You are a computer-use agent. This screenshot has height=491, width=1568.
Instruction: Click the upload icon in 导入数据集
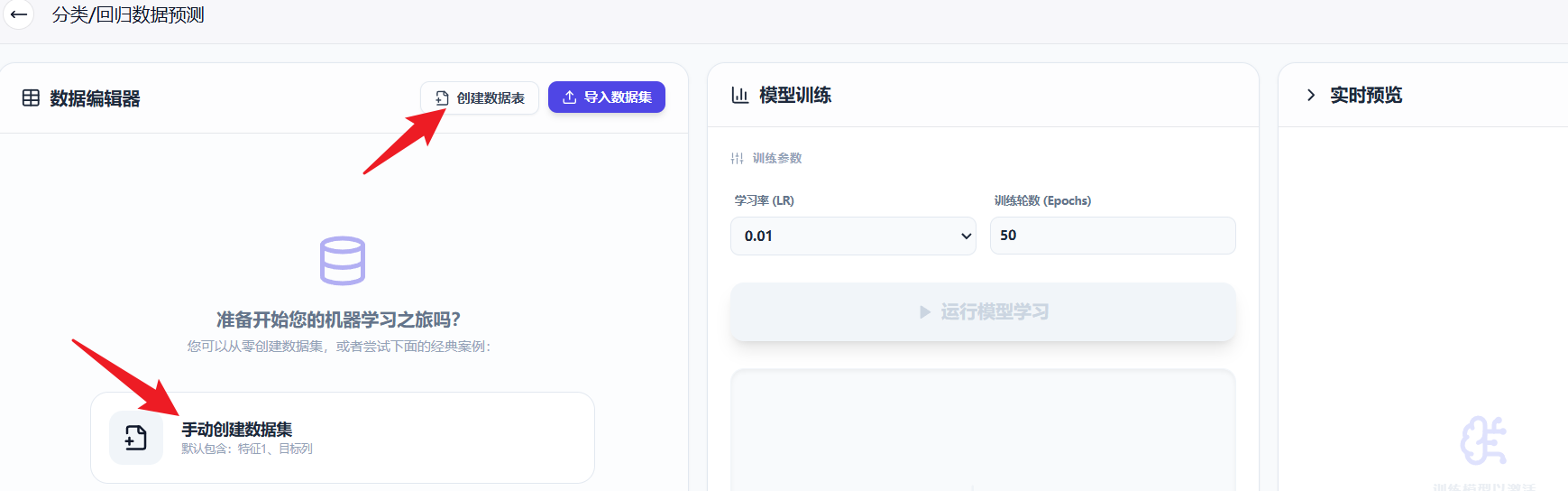pyautogui.click(x=569, y=97)
